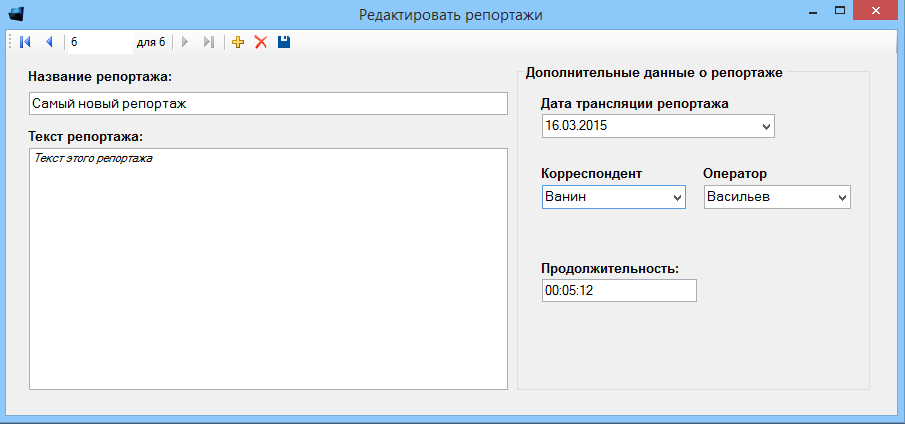Go to the first record
The image size is (905, 424).
click(x=25, y=42)
